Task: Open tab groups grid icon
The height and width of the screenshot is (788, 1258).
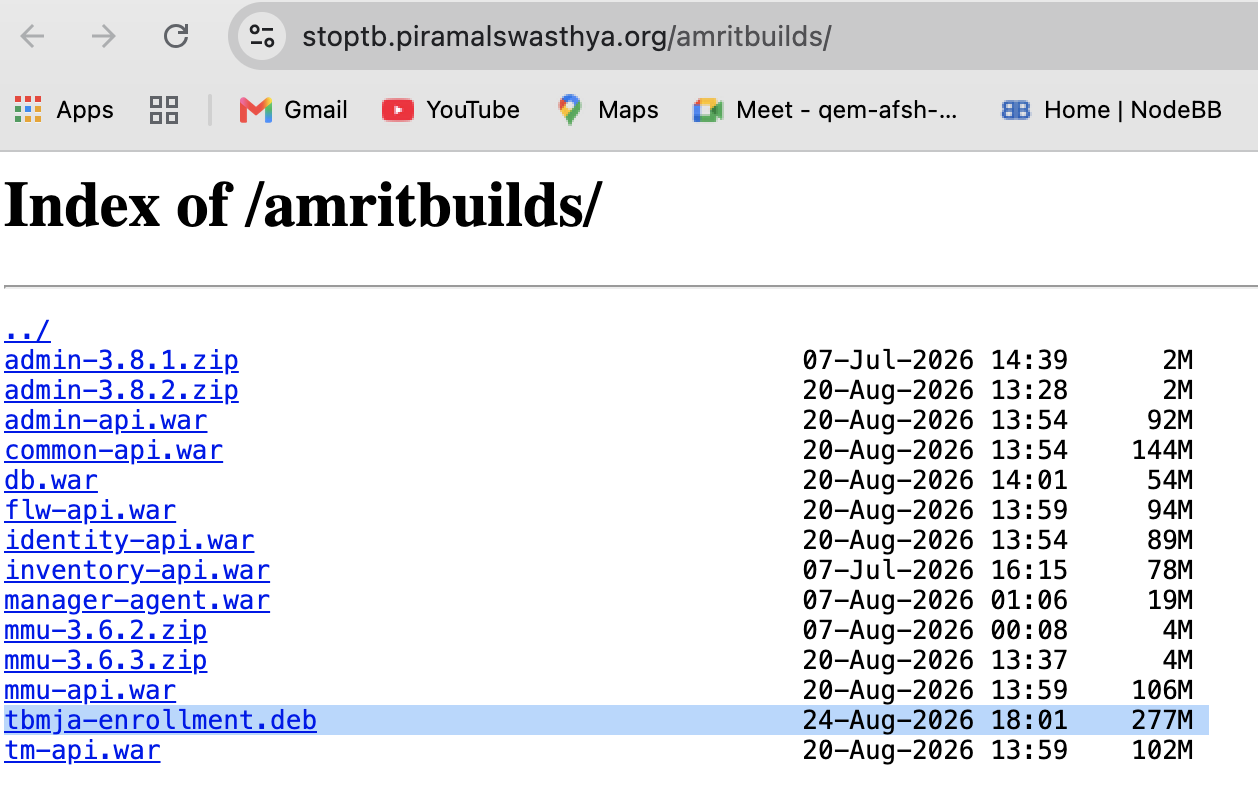Action: 163,109
